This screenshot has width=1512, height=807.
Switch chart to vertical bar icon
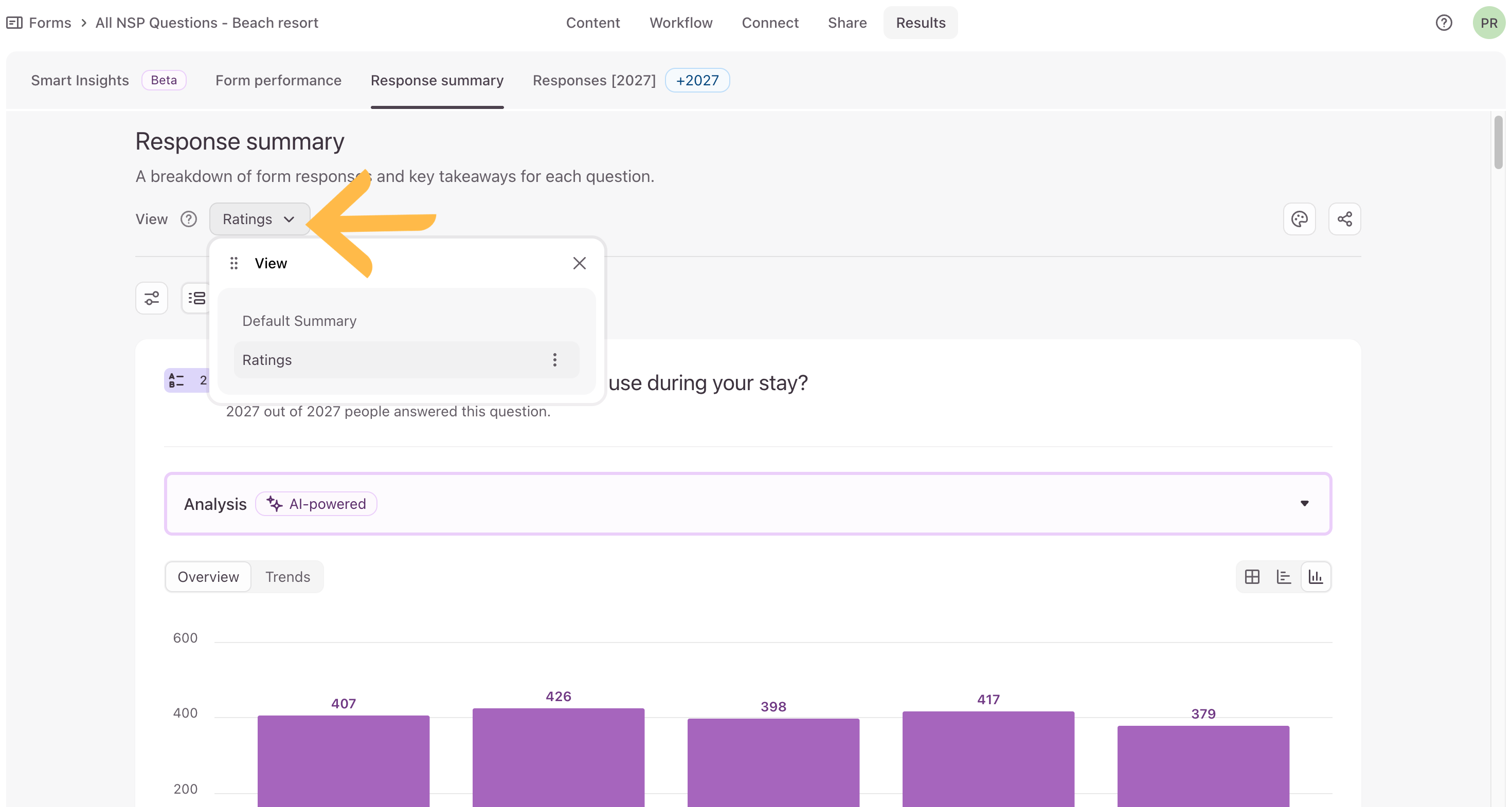pyautogui.click(x=1316, y=577)
